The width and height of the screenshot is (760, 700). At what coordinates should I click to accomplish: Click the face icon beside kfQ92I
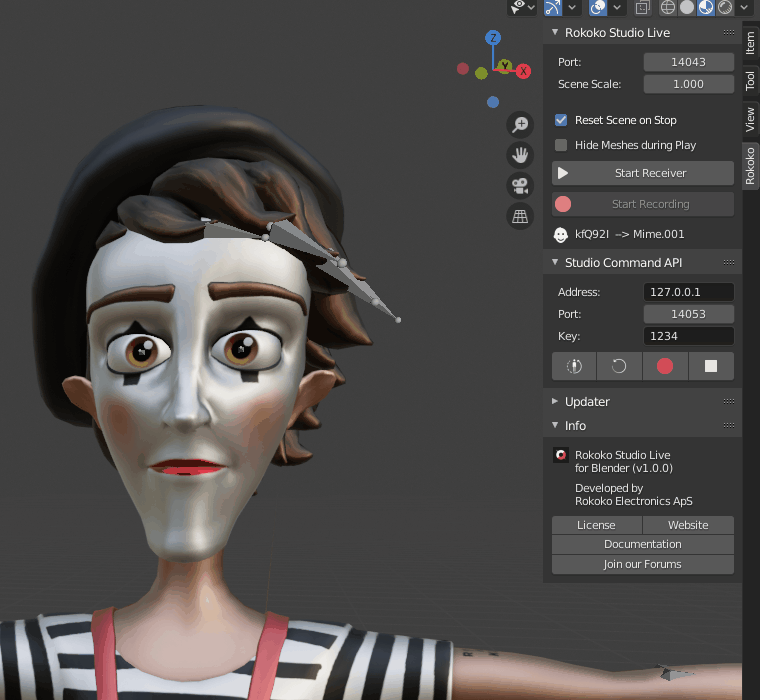tap(561, 235)
